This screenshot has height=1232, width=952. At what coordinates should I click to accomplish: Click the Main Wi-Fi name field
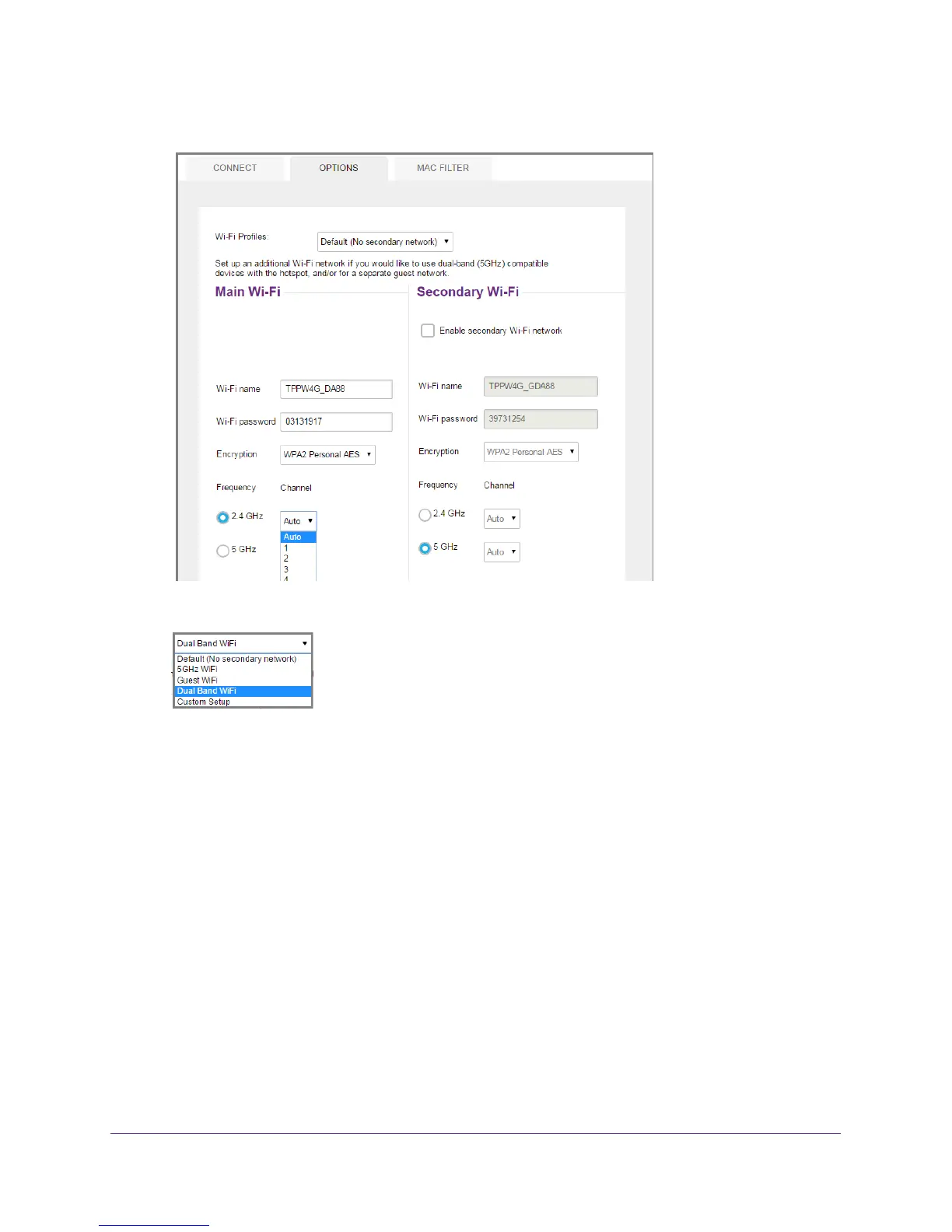tap(336, 389)
